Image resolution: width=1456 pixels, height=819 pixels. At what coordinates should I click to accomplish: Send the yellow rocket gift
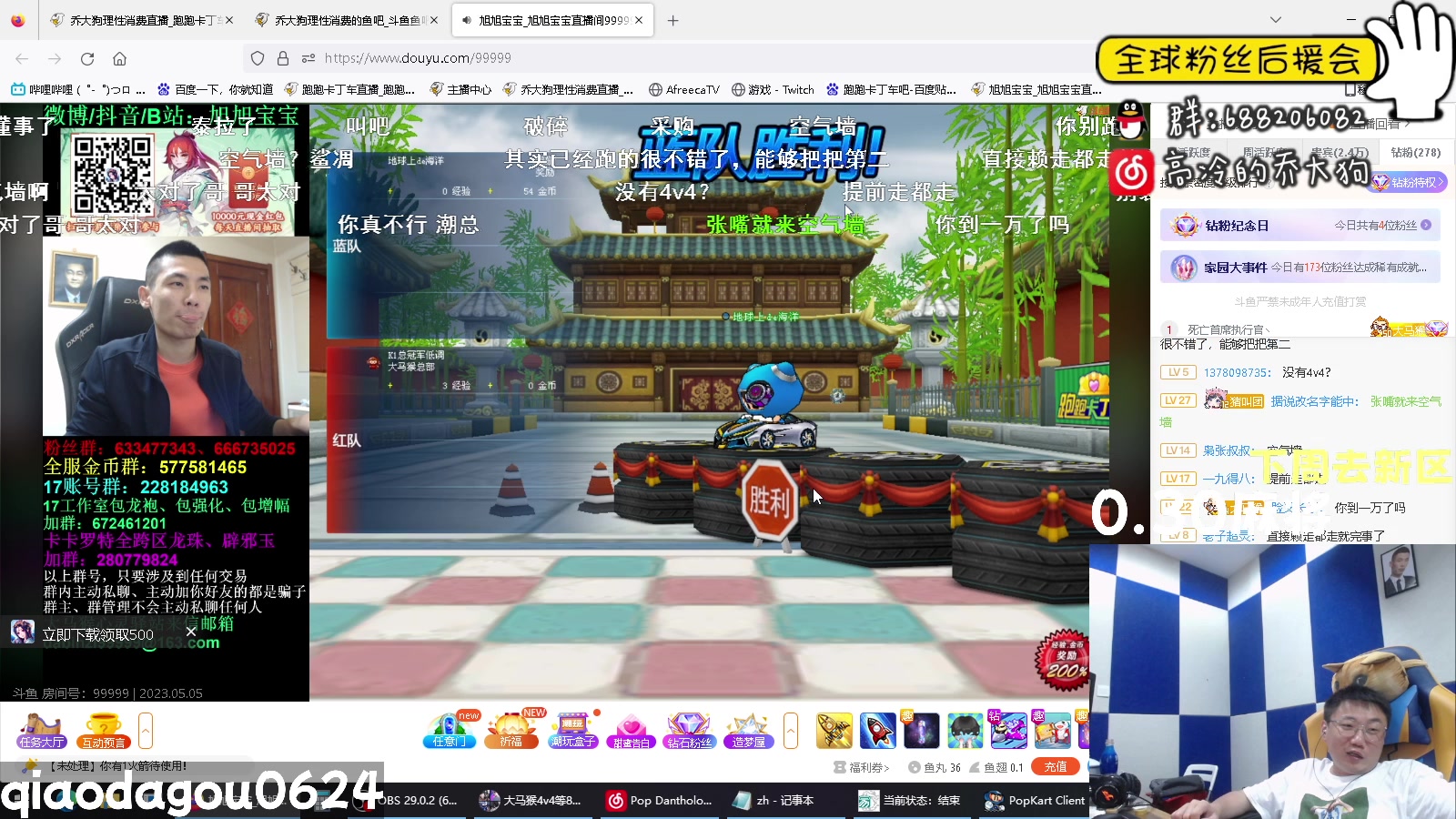[x=834, y=731]
